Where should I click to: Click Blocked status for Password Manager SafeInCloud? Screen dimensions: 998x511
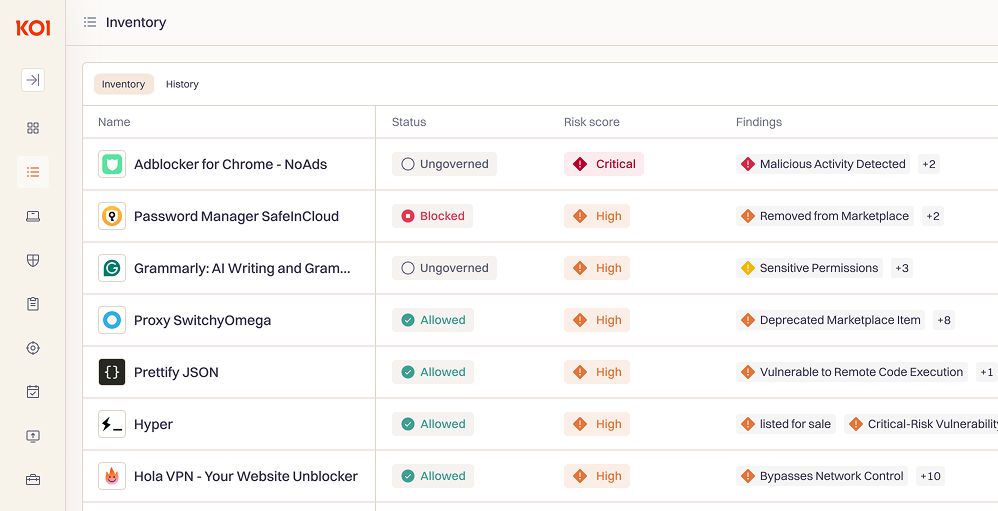pyautogui.click(x=432, y=216)
